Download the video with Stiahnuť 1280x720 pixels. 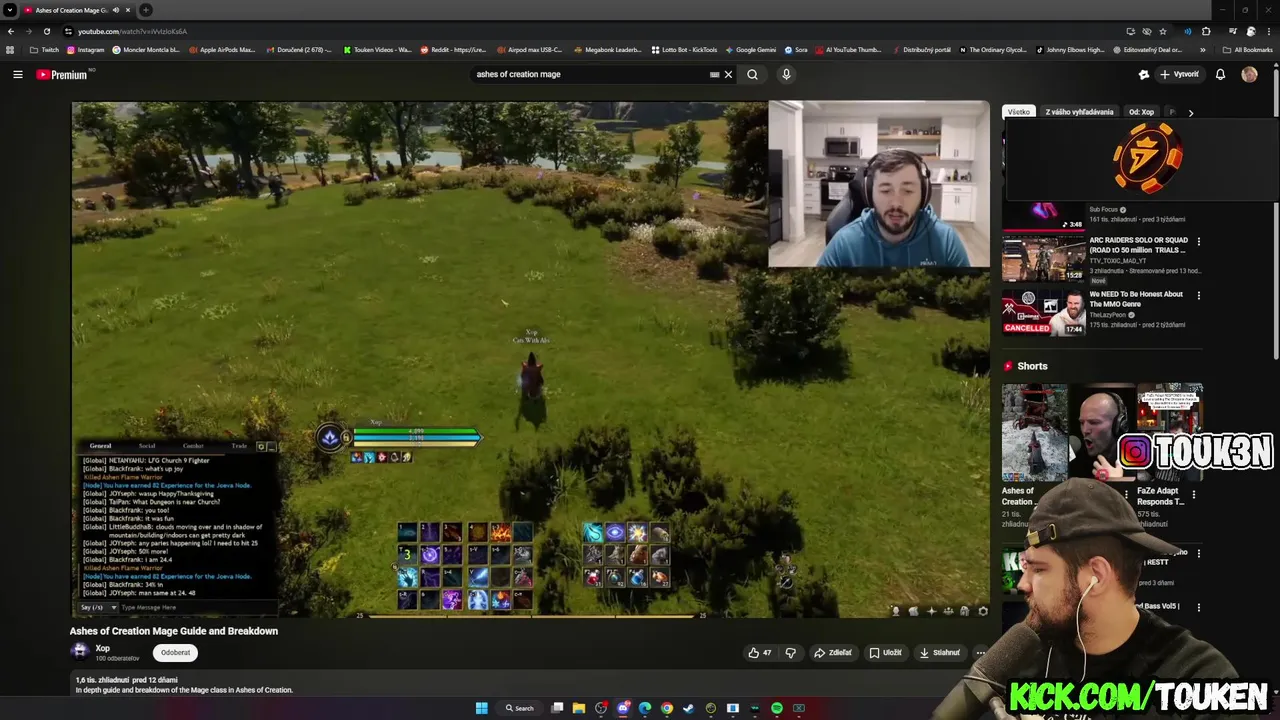940,653
